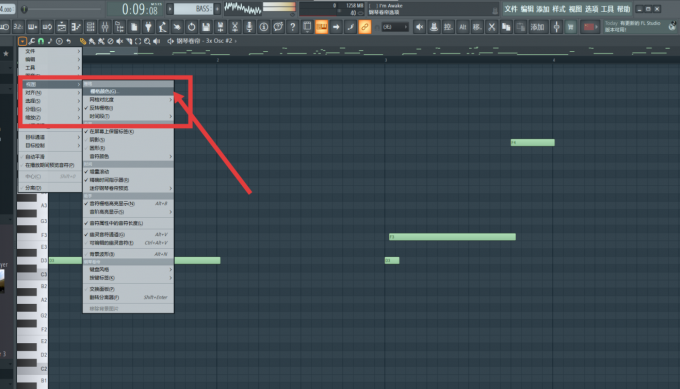Viewport: 680px width, 389px height.
Task: Click the save disk icon in toolbar
Action: pos(206,27)
